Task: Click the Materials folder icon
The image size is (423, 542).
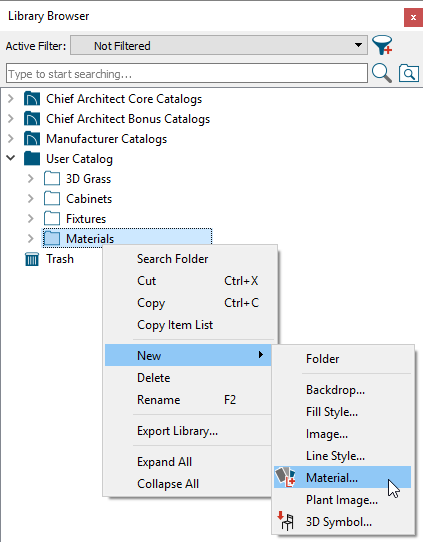Action: pos(52,239)
